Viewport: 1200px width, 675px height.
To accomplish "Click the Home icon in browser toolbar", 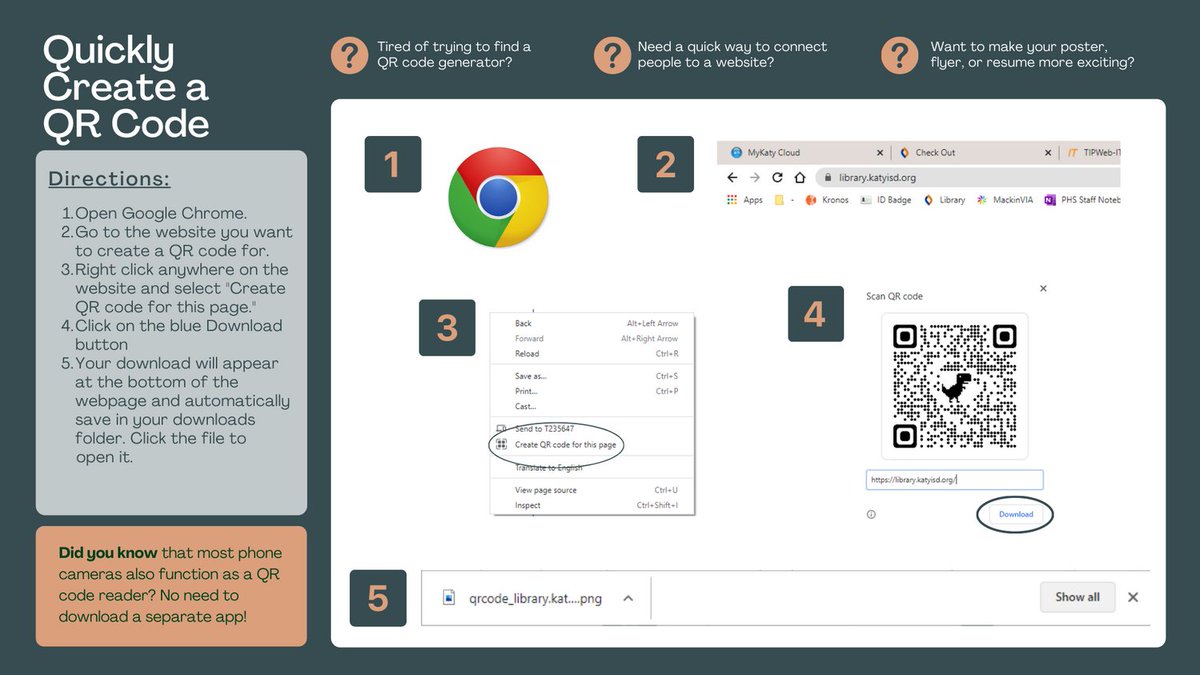I will (799, 177).
